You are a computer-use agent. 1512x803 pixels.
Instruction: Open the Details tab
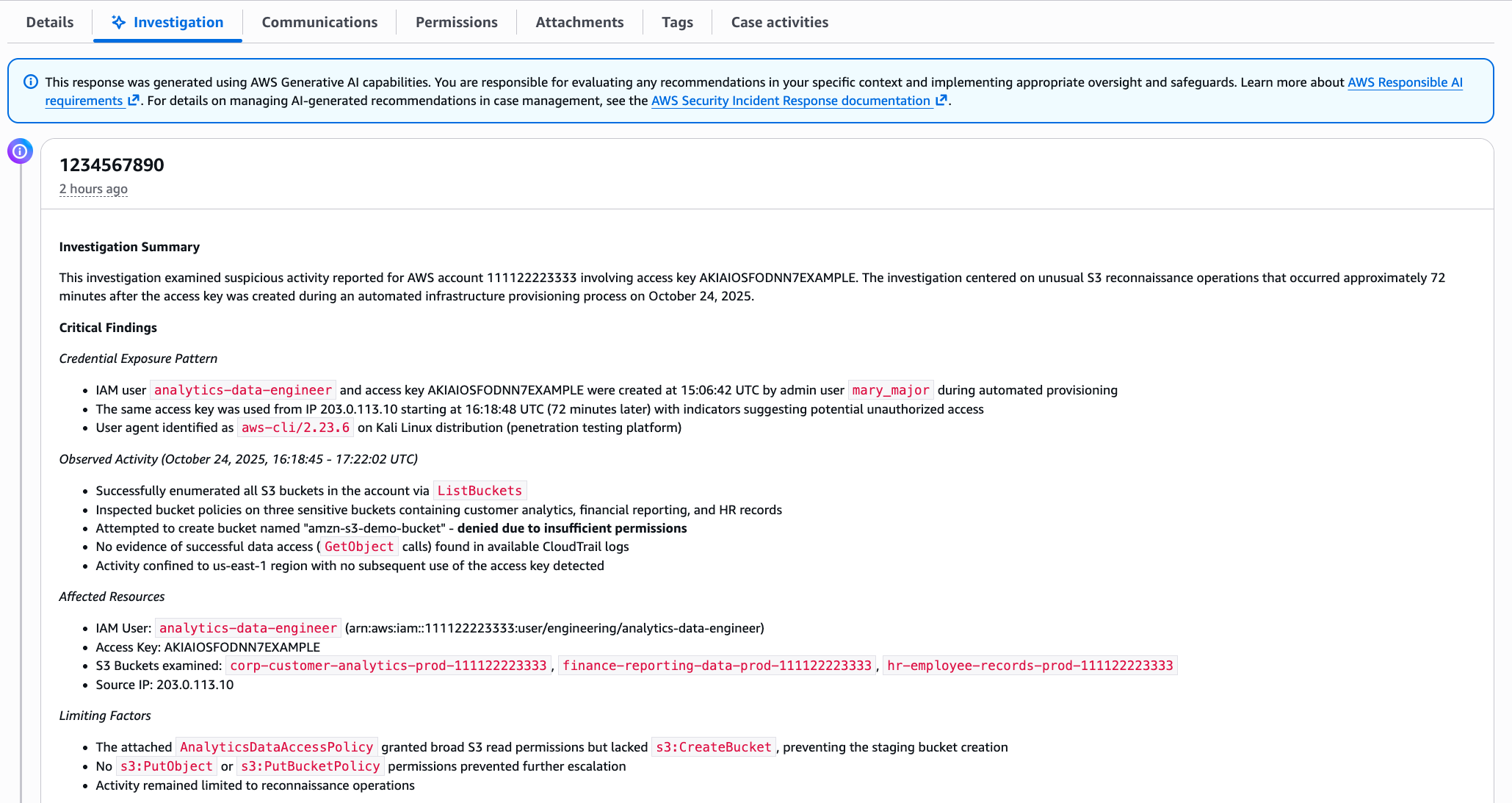click(x=50, y=22)
